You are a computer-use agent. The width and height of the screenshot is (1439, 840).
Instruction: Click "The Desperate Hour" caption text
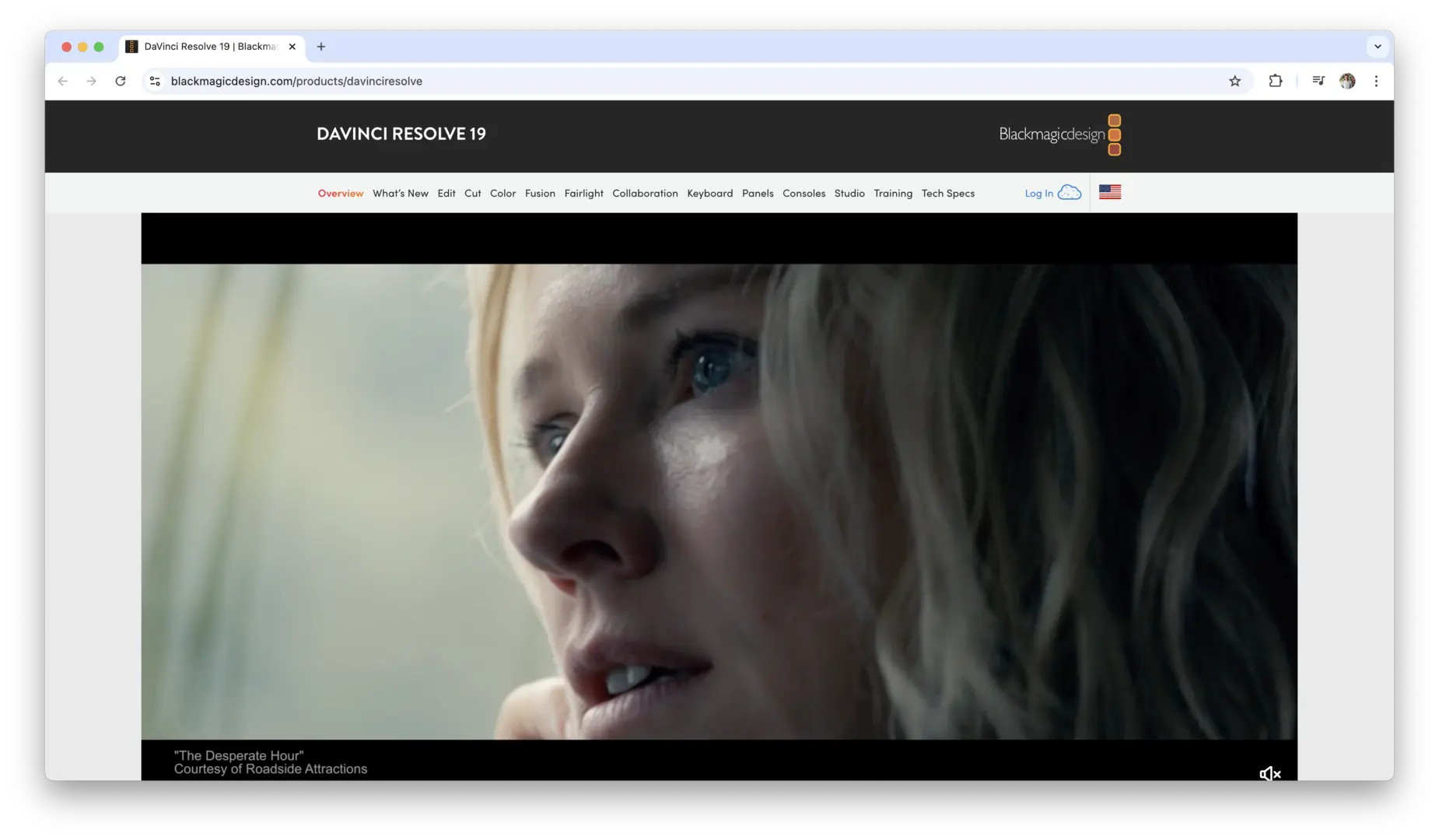239,755
